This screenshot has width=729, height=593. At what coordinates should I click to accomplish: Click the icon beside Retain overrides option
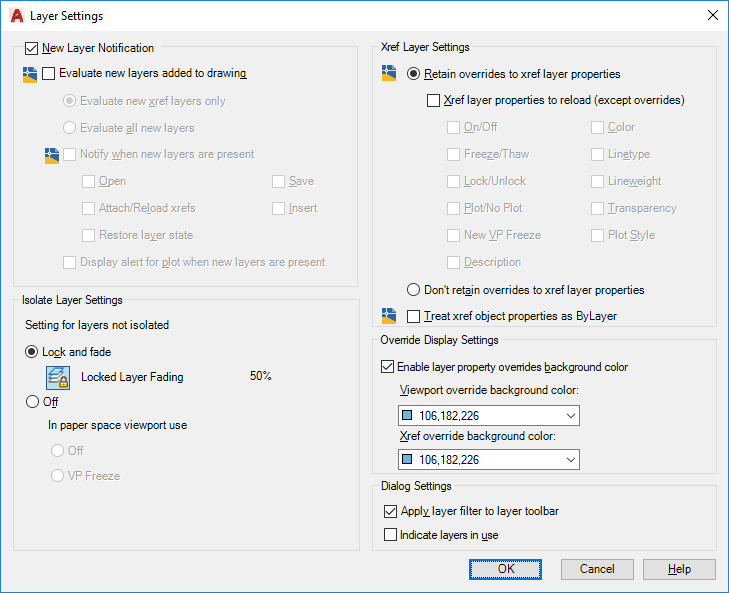(x=390, y=73)
